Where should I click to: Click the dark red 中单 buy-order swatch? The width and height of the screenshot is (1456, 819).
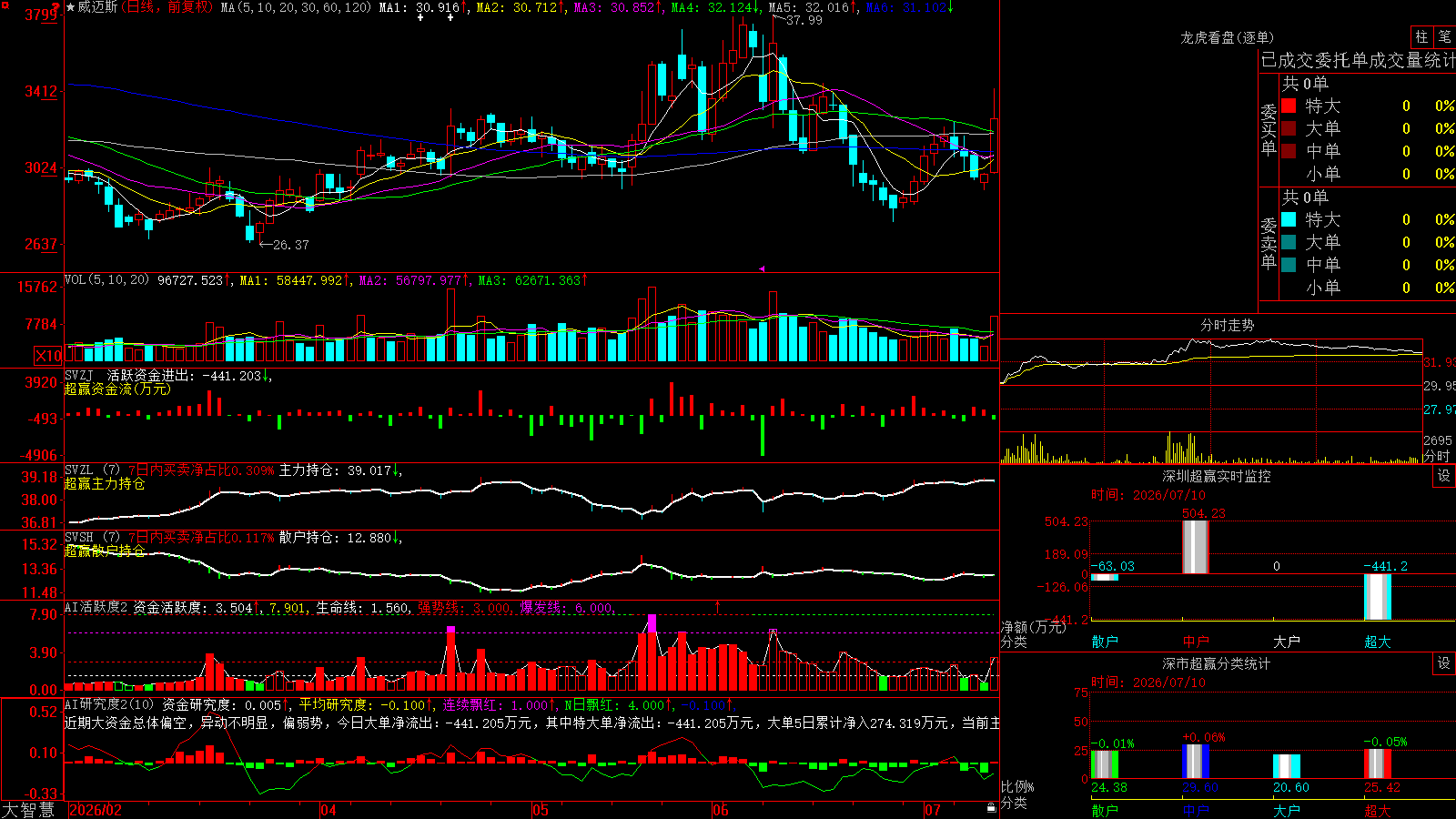1289,150
